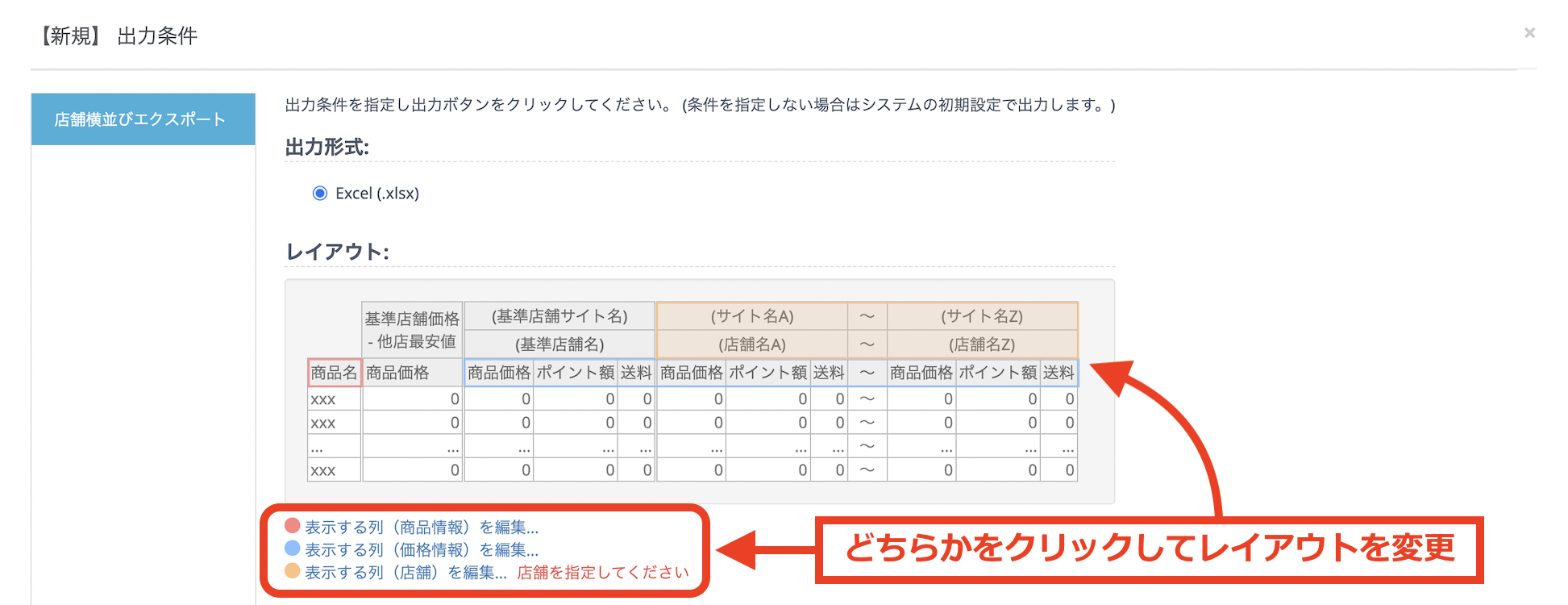Select the Excel (.xlsx) radio button
This screenshot has width=1568, height=605.
(x=320, y=194)
